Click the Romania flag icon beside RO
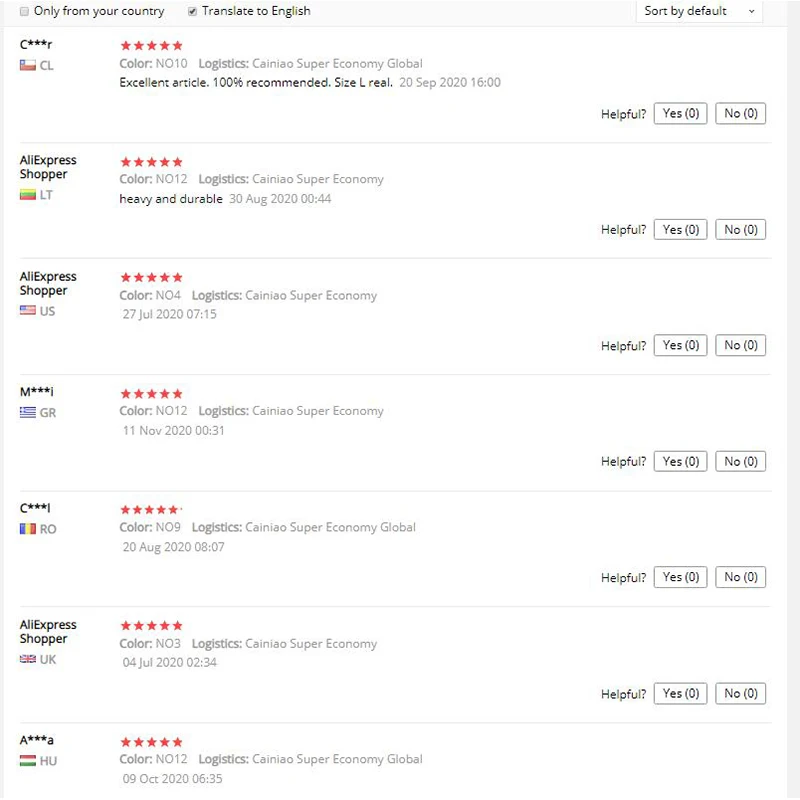The height and width of the screenshot is (800, 800). (x=28, y=529)
